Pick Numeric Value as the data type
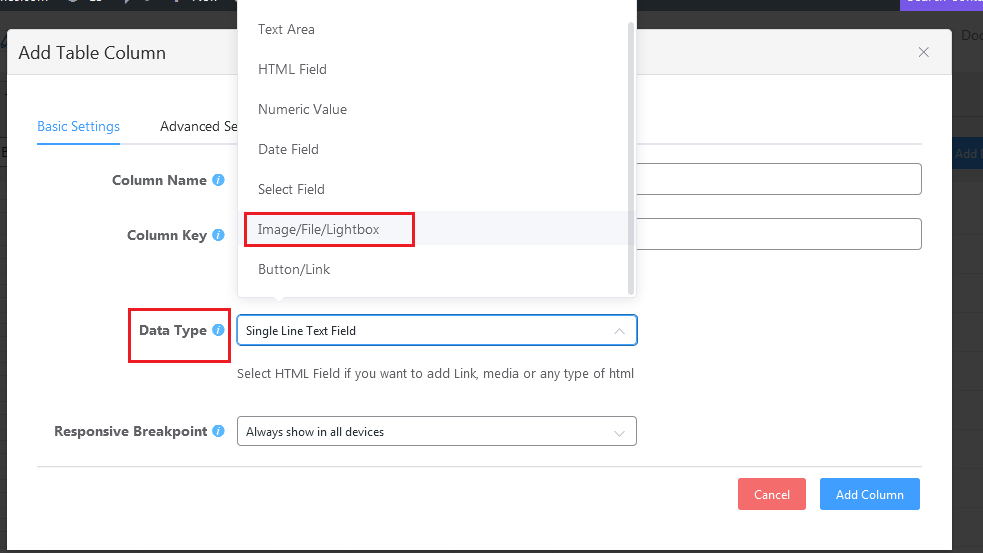983x553 pixels. (302, 109)
